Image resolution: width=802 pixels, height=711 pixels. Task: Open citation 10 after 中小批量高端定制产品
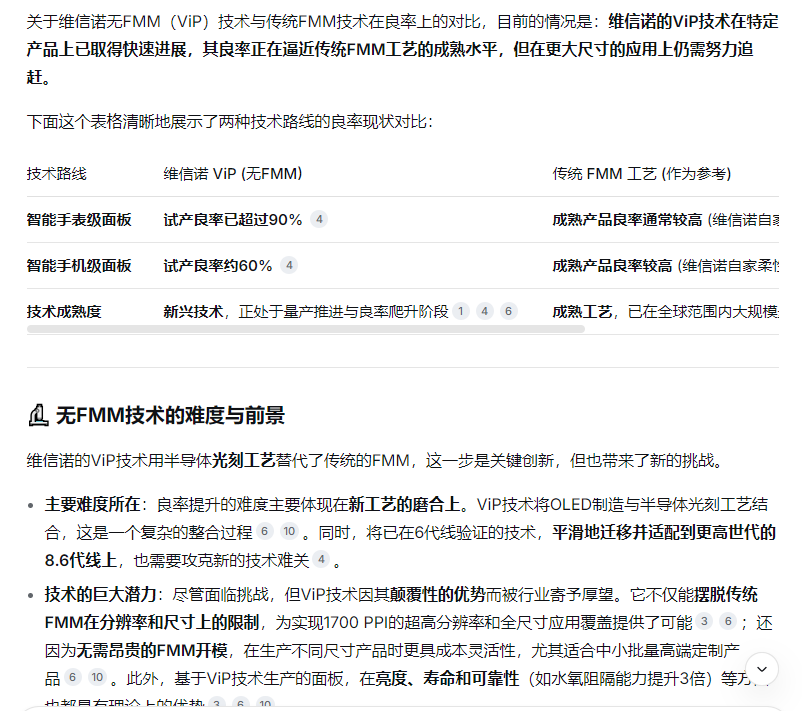(x=97, y=678)
